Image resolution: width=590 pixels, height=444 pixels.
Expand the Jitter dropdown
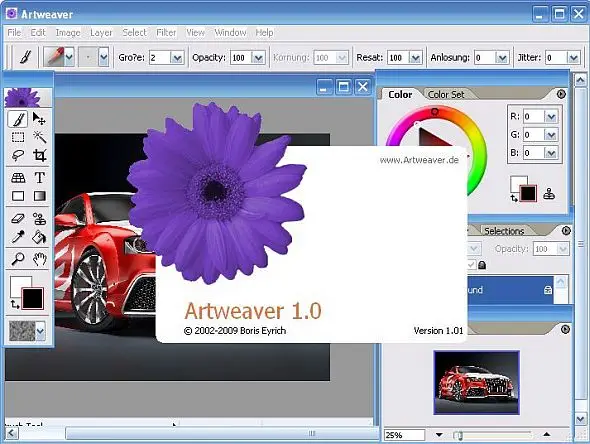coord(573,58)
